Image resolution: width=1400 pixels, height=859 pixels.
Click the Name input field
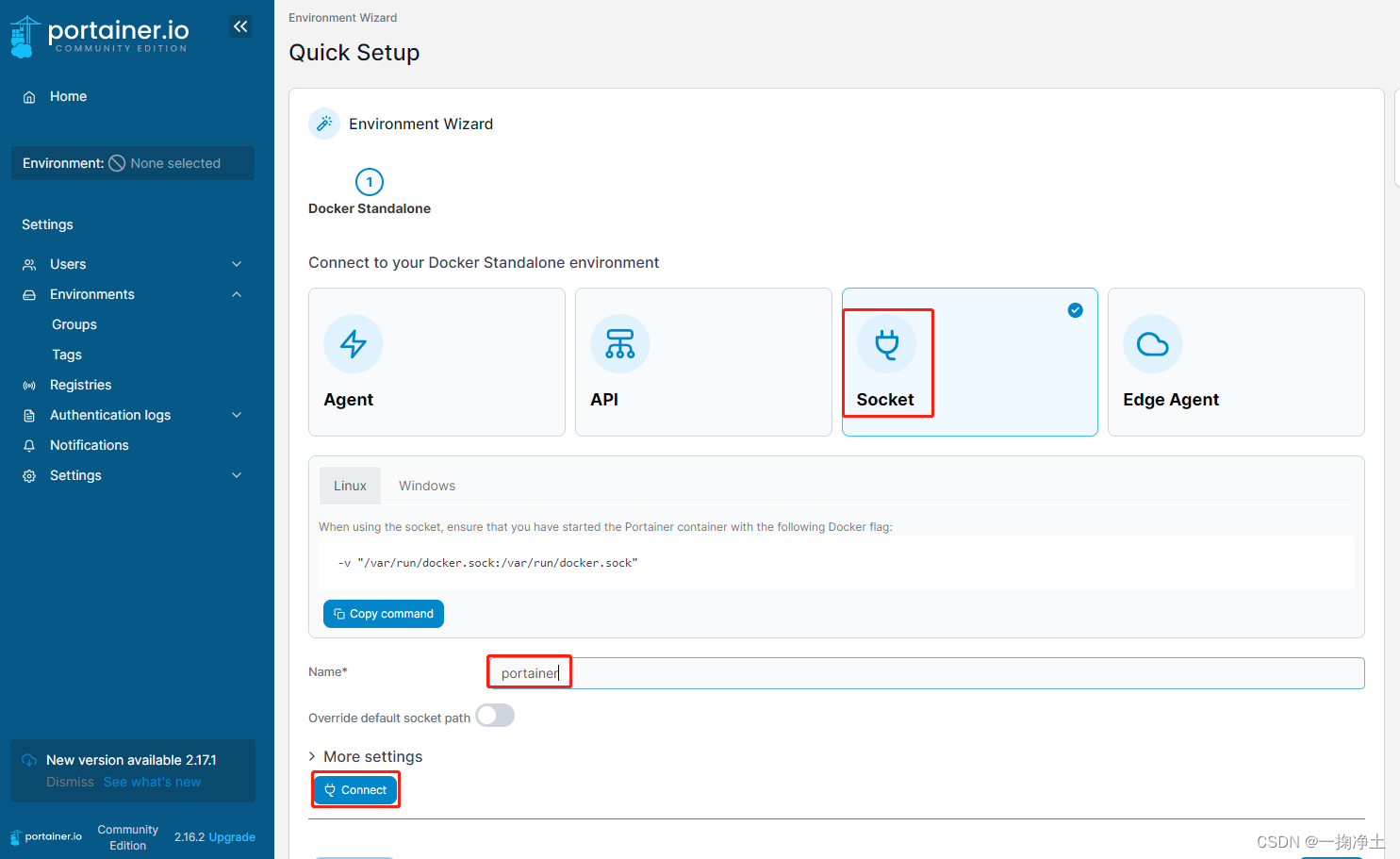pyautogui.click(x=926, y=673)
